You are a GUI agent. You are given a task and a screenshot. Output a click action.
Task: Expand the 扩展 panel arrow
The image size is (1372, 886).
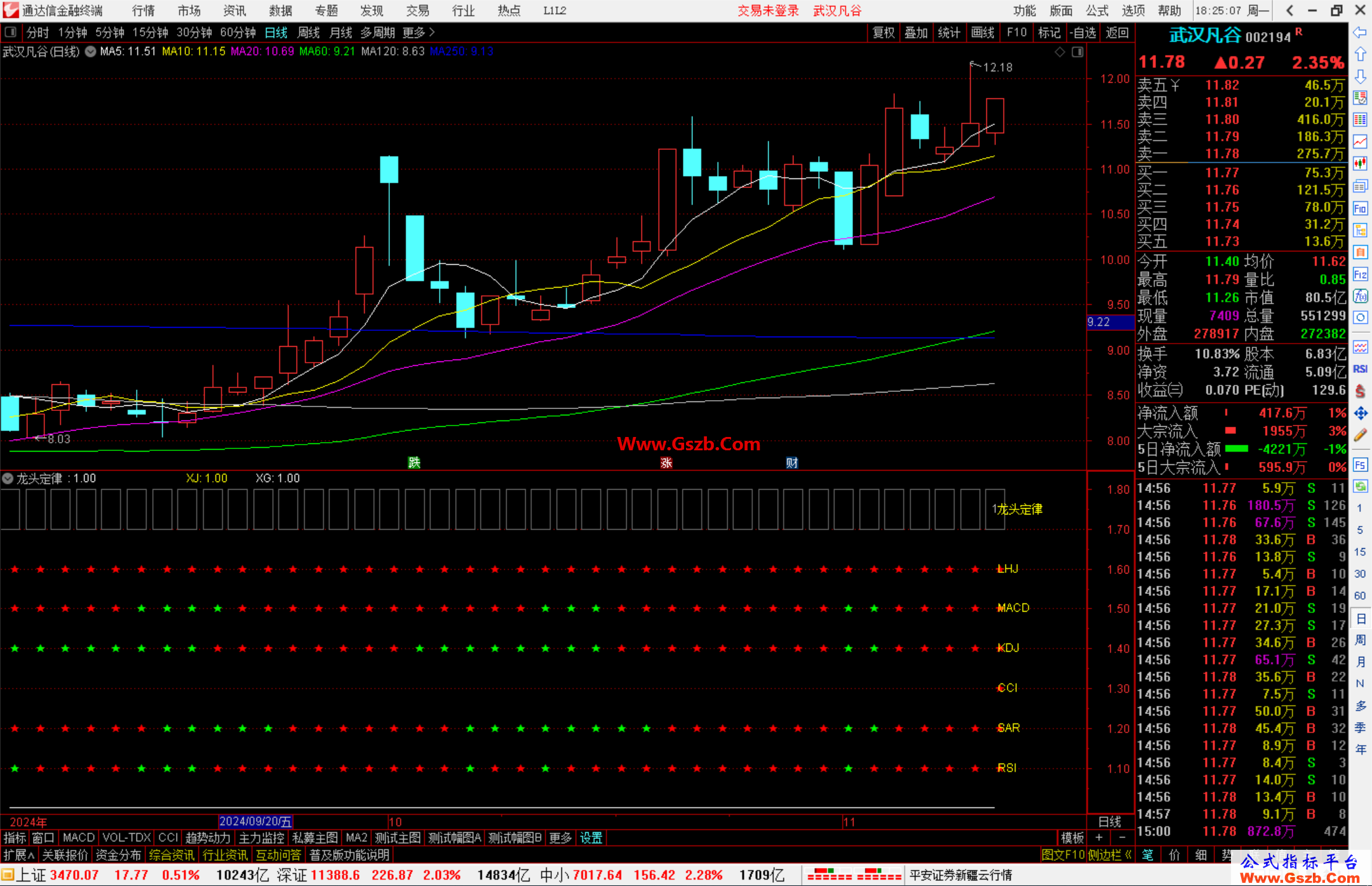pyautogui.click(x=19, y=855)
